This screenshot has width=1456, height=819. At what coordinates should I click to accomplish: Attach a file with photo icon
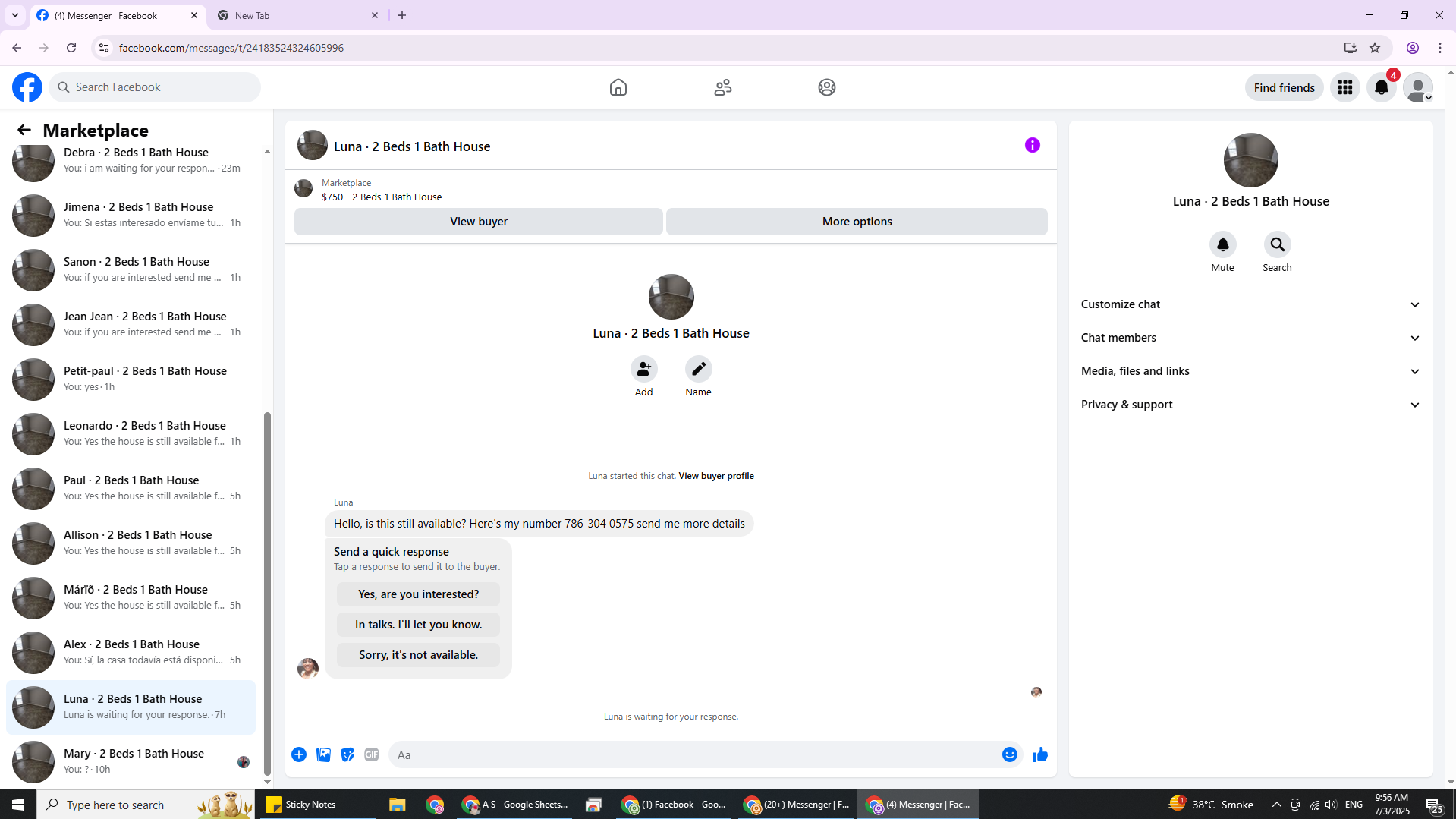point(323,754)
